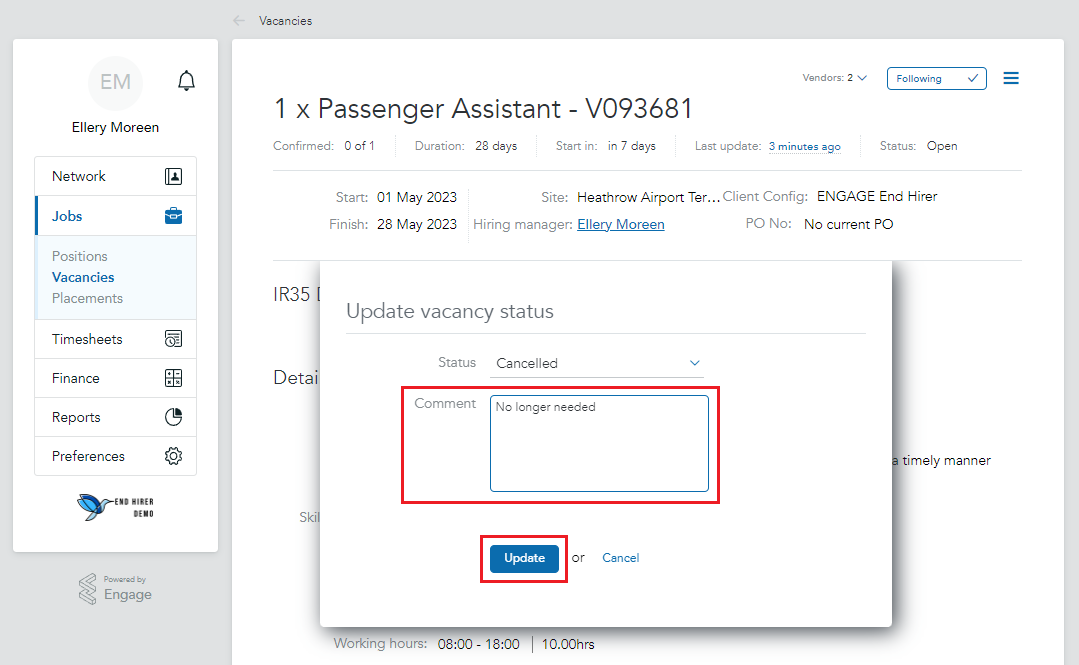Click the back arrow beside Vacancies
The height and width of the screenshot is (665, 1079).
pyautogui.click(x=239, y=21)
